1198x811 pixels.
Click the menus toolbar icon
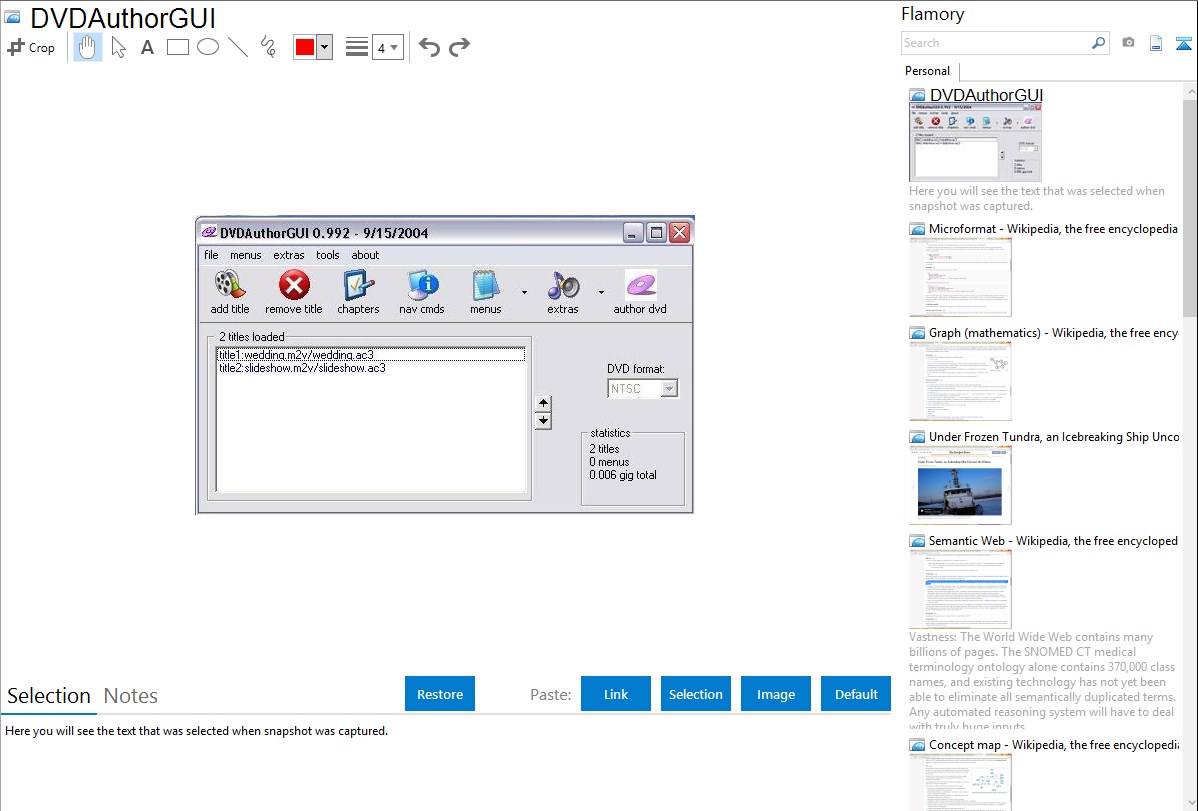486,292
